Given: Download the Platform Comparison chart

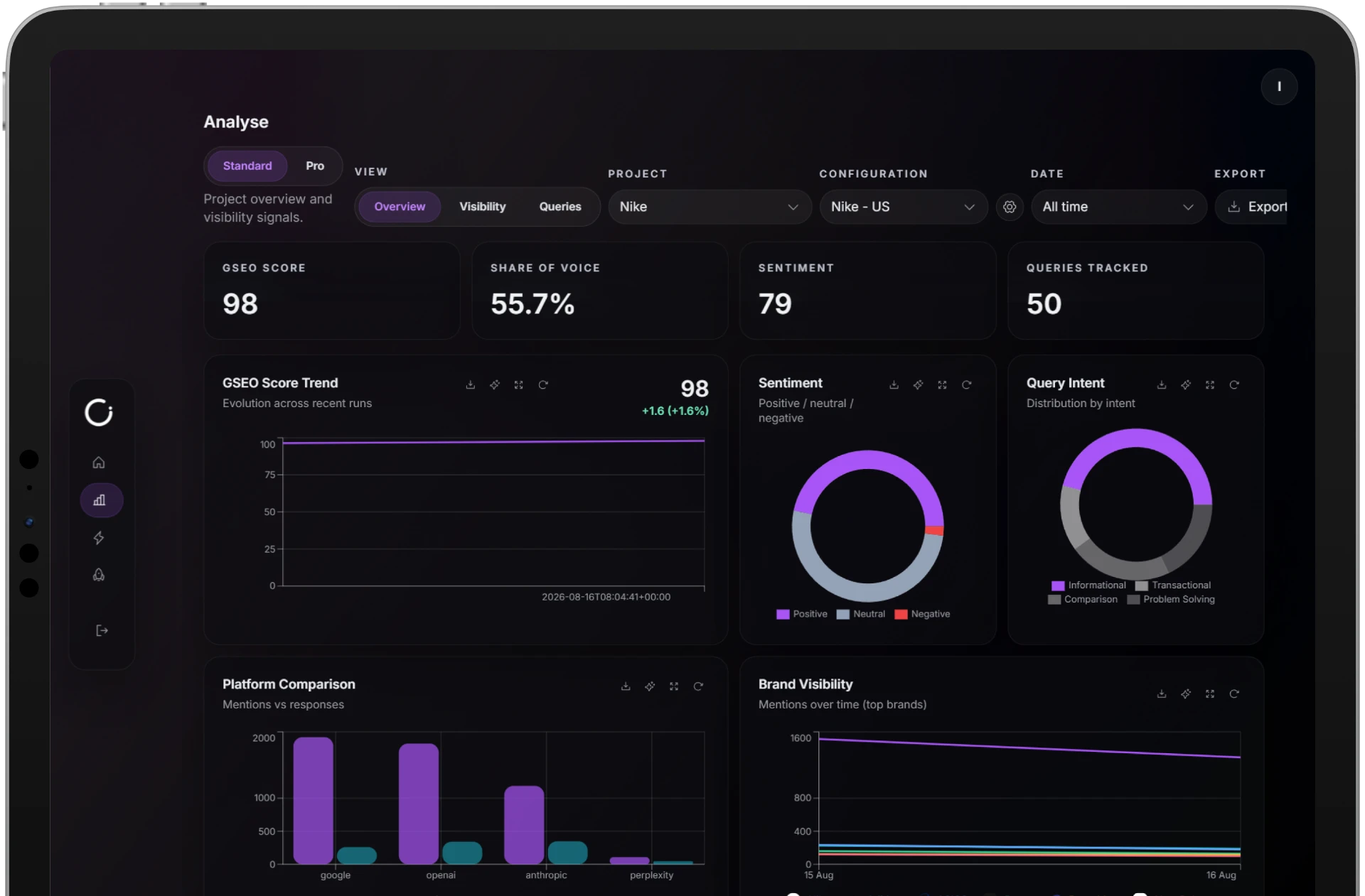Looking at the screenshot, I should pyautogui.click(x=626, y=686).
